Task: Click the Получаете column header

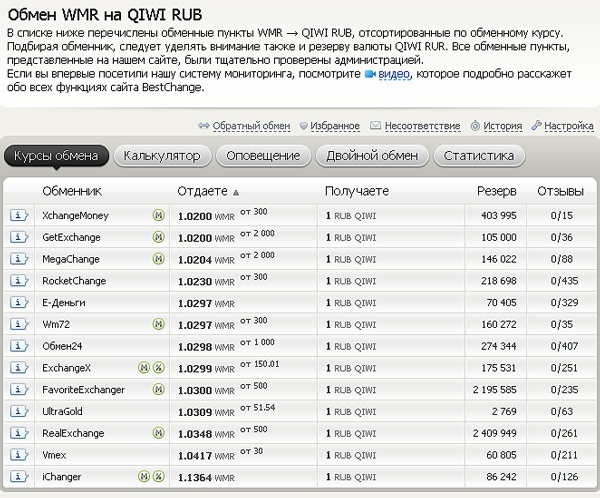Action: click(357, 191)
